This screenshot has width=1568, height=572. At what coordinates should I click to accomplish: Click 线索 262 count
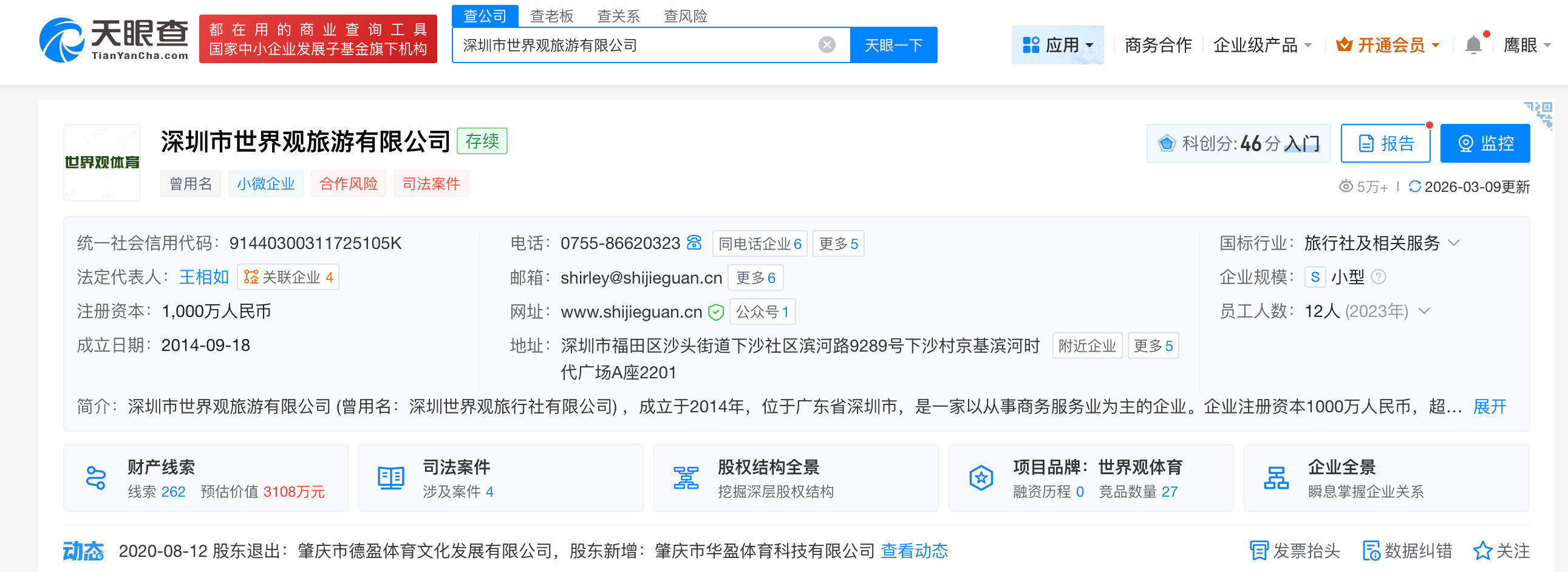(x=157, y=491)
